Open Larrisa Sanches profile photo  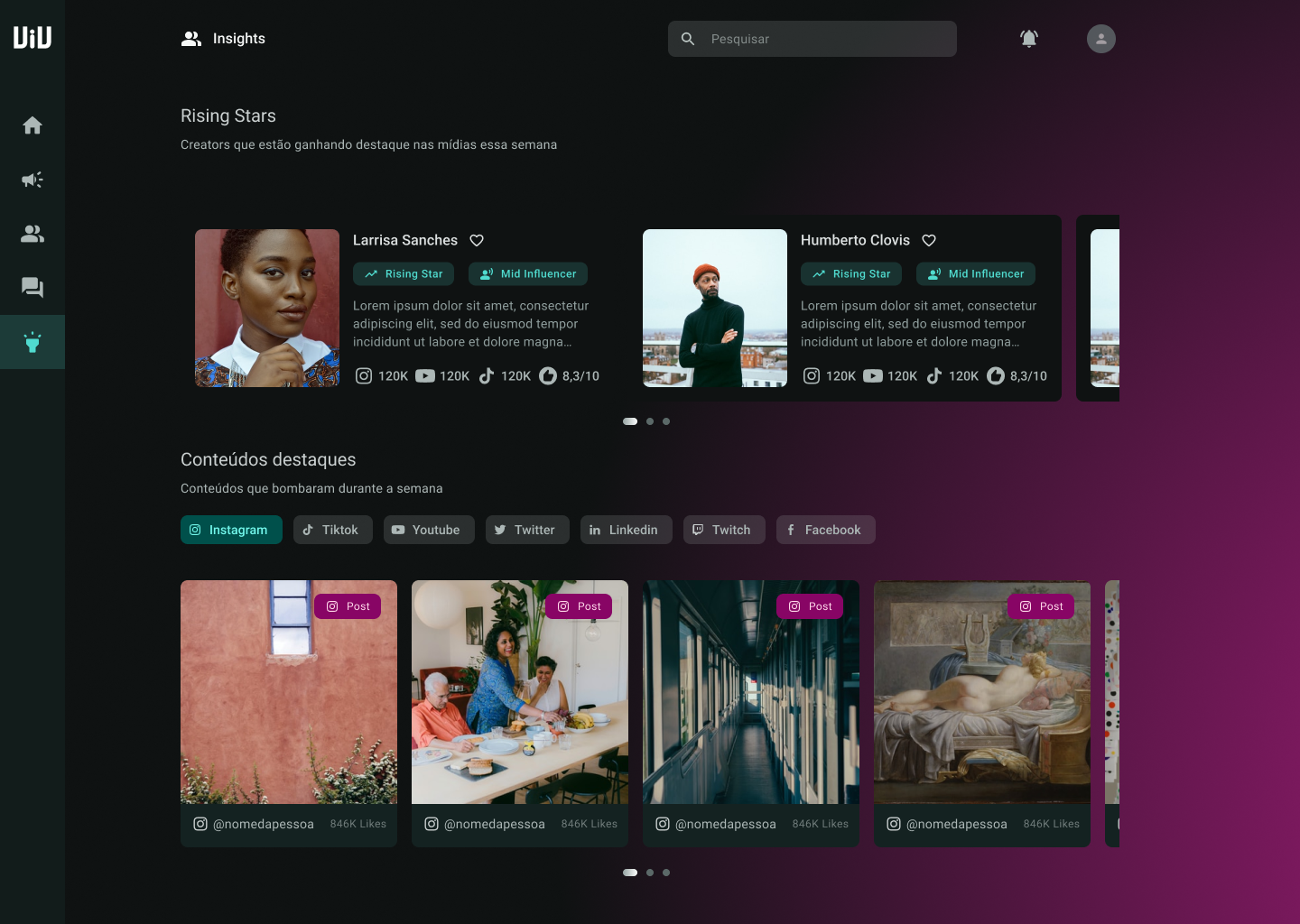tap(267, 308)
